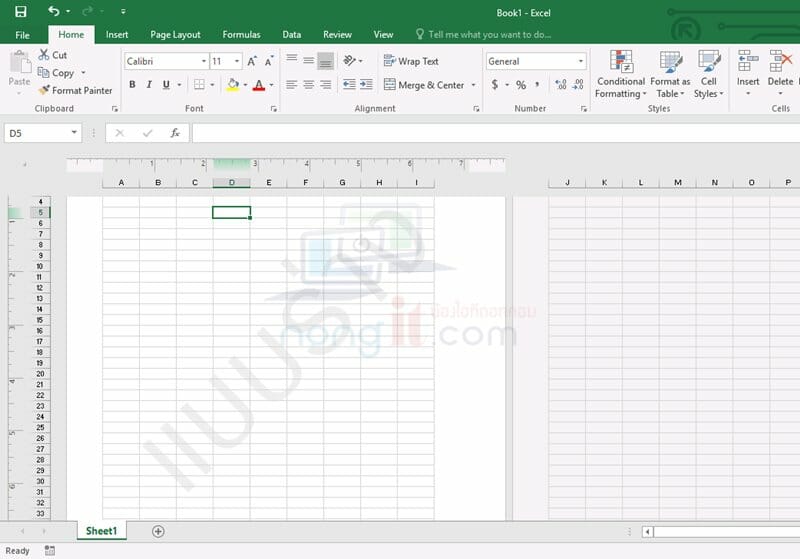The image size is (800, 559).
Task: Align text to the top
Action: (x=291, y=60)
